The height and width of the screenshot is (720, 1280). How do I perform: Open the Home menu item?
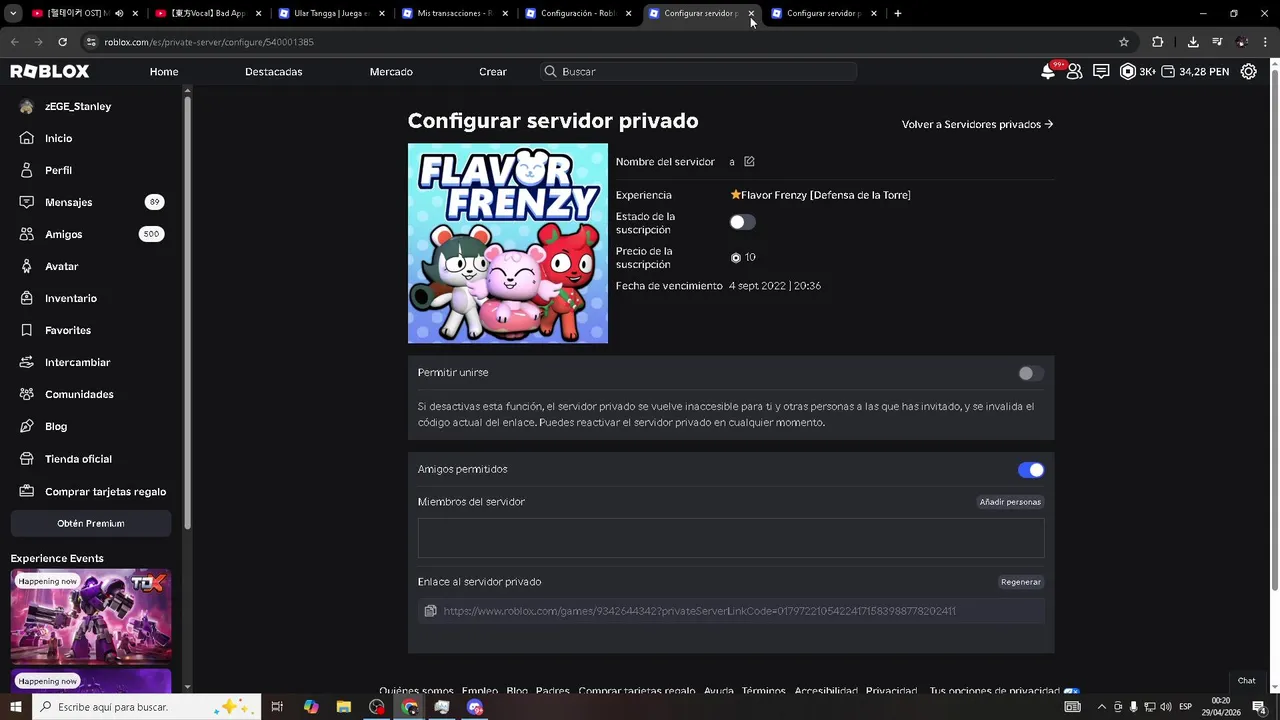tap(164, 72)
